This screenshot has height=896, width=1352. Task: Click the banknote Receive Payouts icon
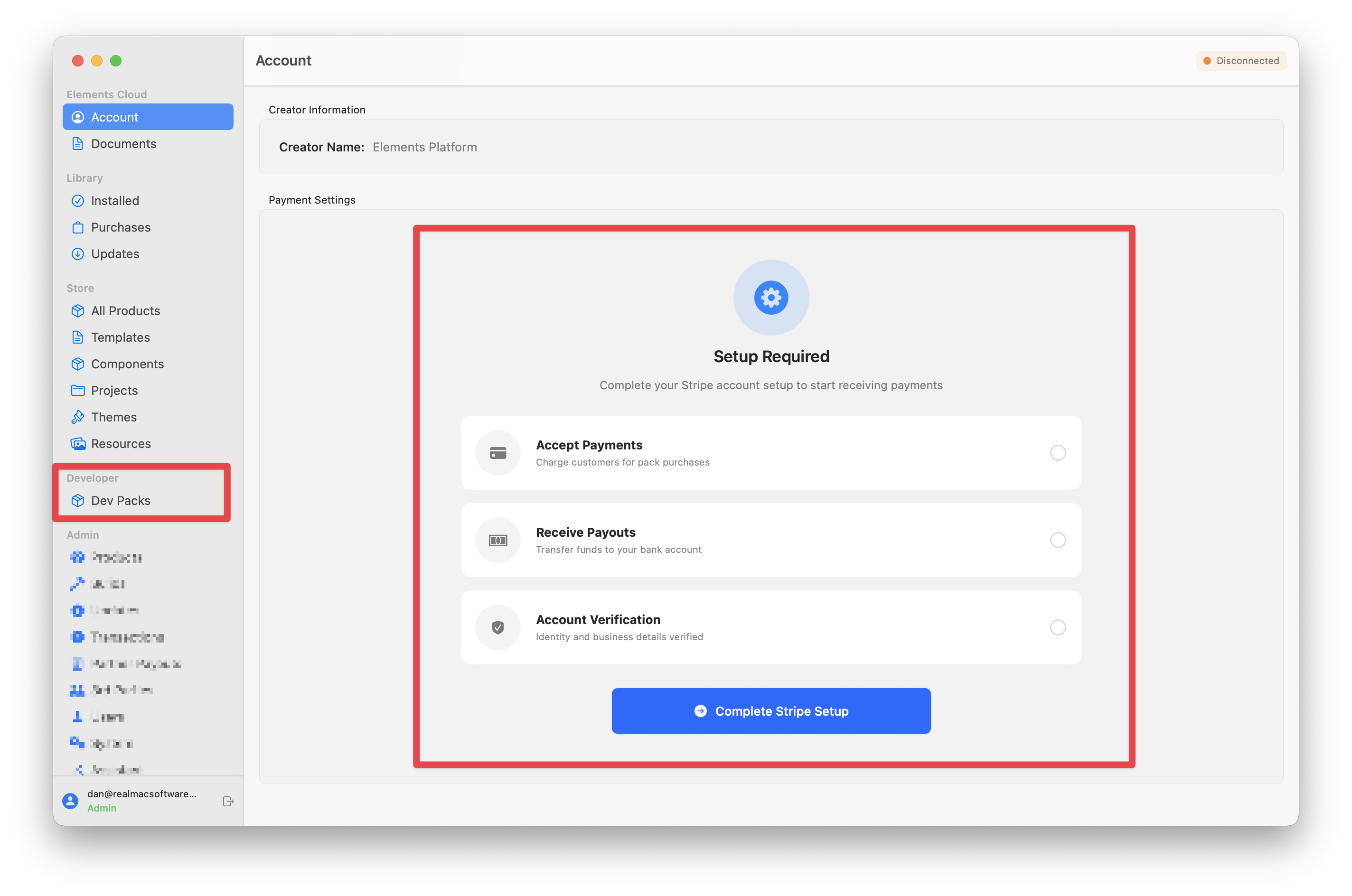pos(498,541)
